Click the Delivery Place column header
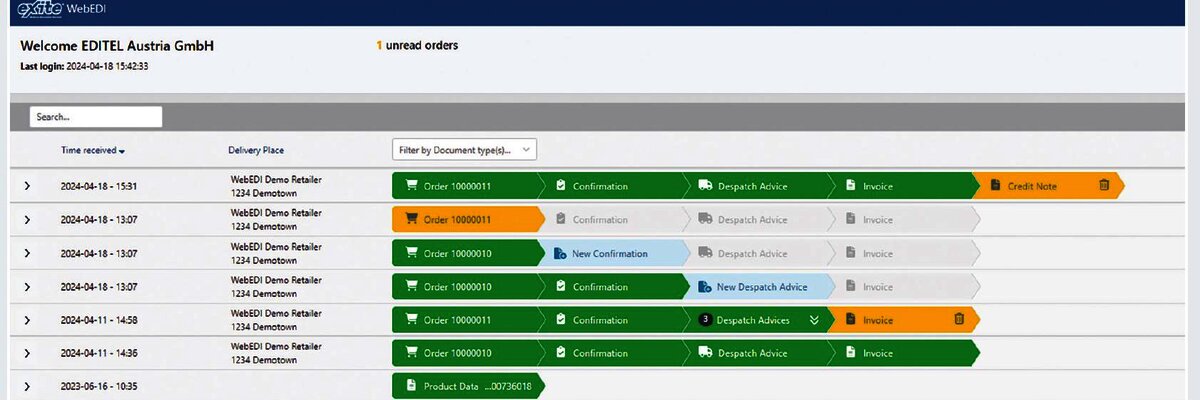The height and width of the screenshot is (400, 1200). [x=255, y=151]
